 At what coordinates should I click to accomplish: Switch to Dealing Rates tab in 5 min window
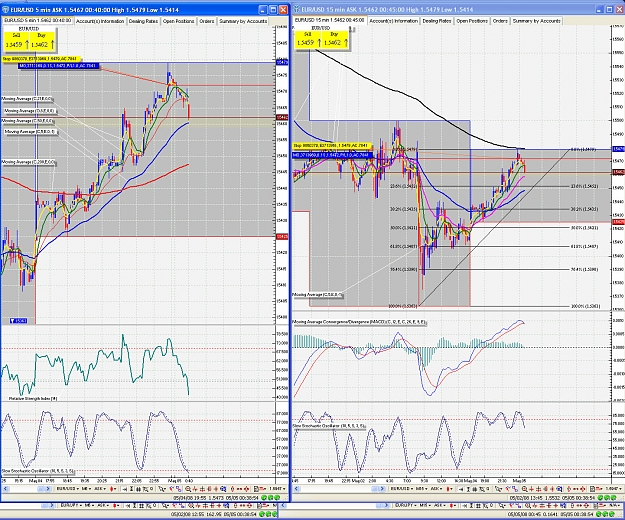(143, 21)
